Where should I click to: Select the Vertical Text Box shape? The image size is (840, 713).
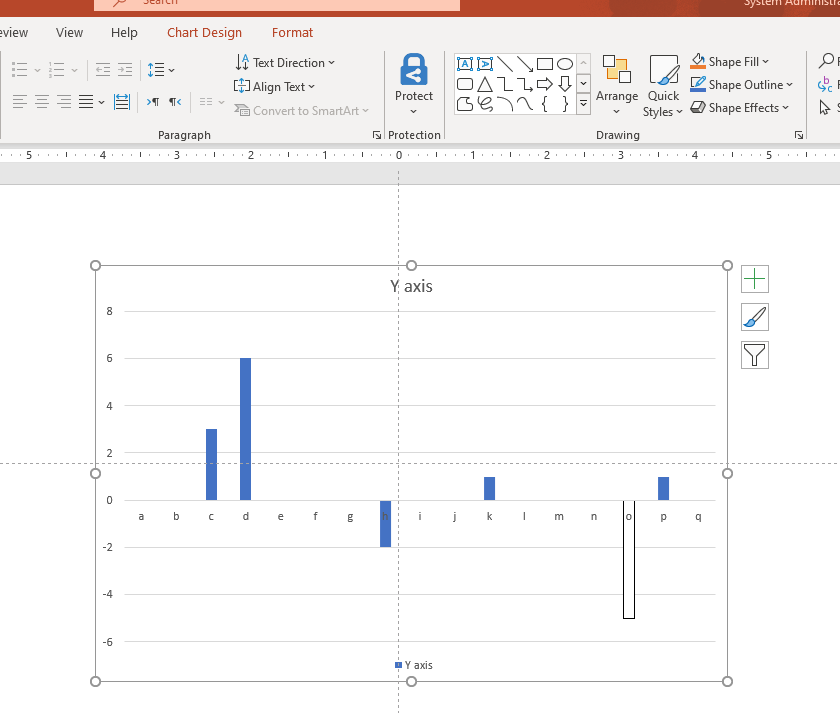coord(485,64)
